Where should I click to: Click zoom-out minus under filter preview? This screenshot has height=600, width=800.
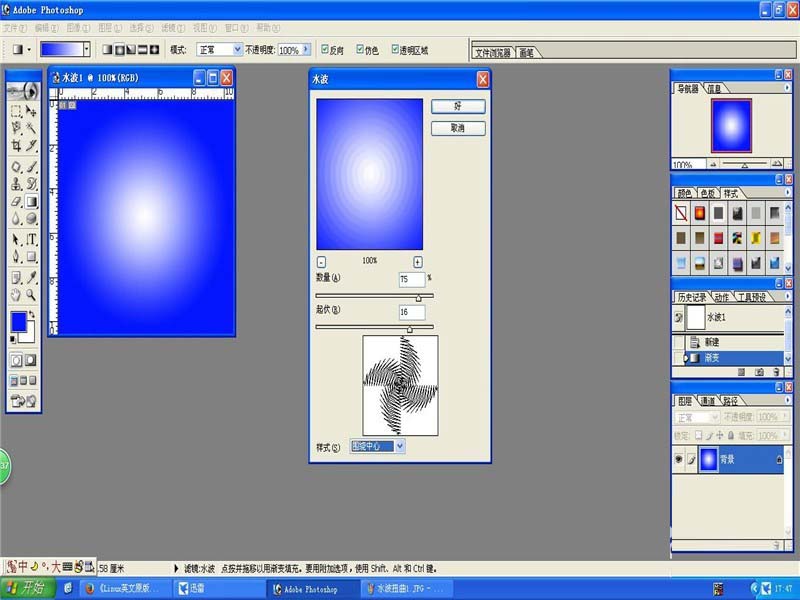321,262
